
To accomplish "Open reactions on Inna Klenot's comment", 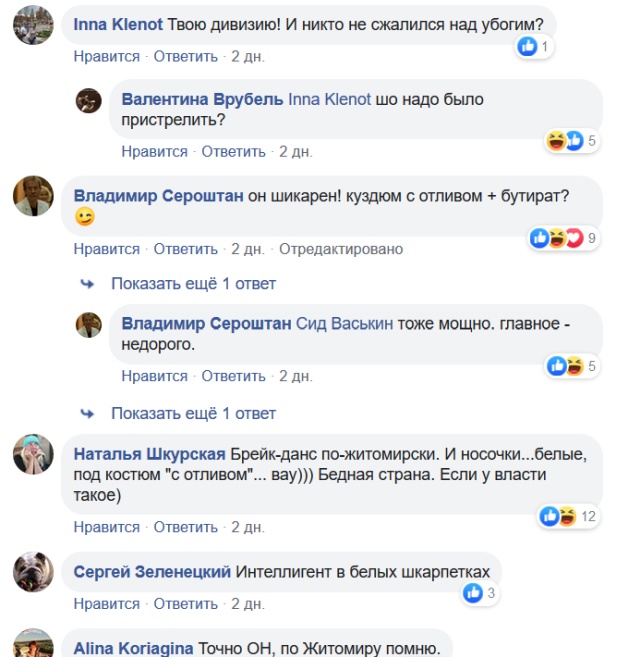I will point(533,47).
